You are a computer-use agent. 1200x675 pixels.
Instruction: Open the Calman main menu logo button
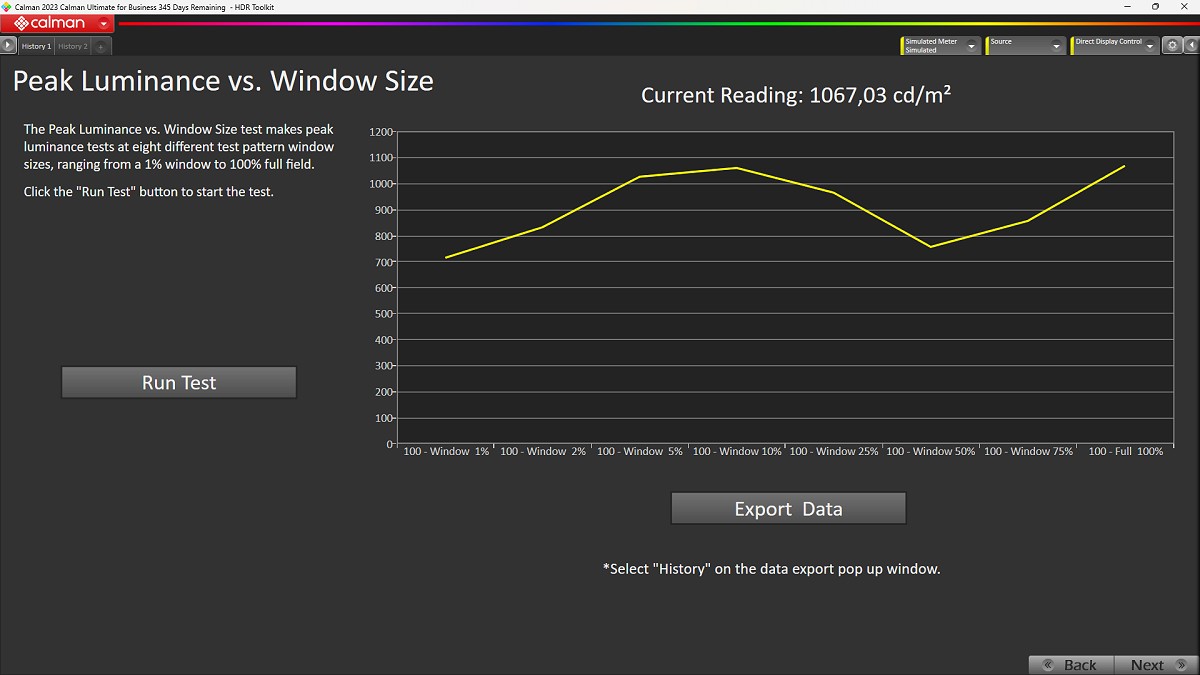[x=57, y=23]
